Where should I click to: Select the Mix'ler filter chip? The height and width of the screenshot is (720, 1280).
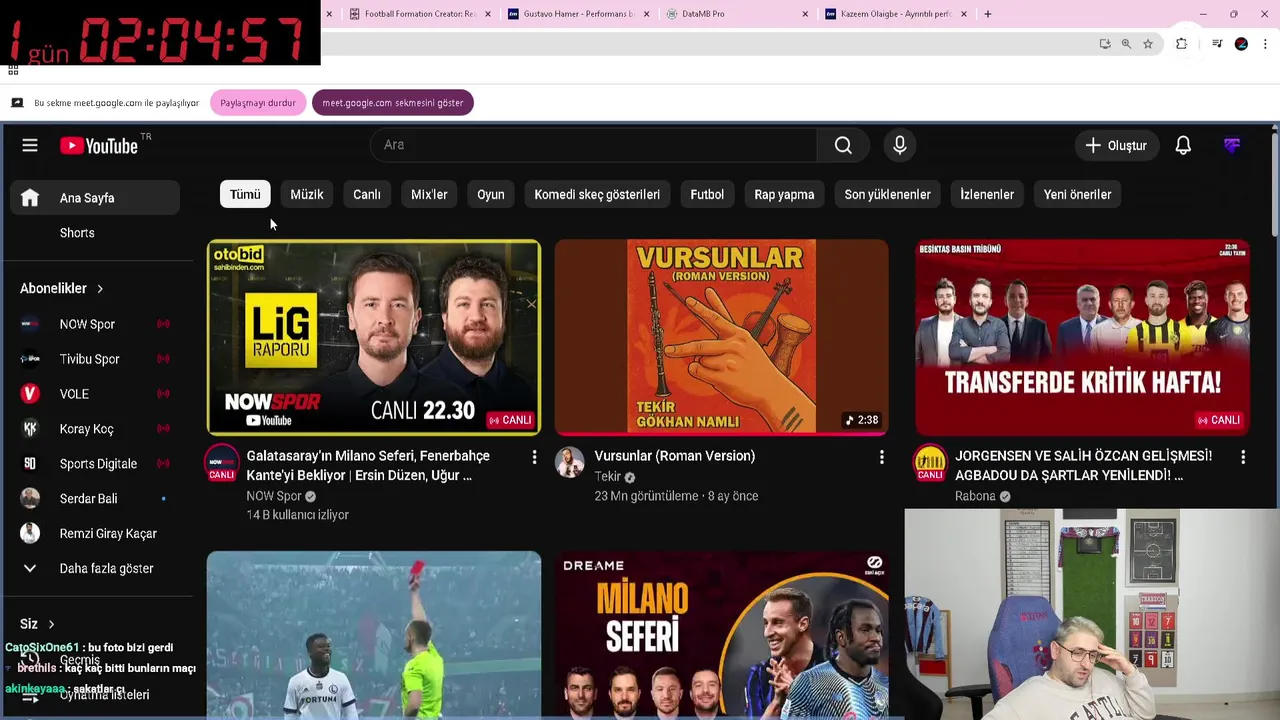[429, 194]
